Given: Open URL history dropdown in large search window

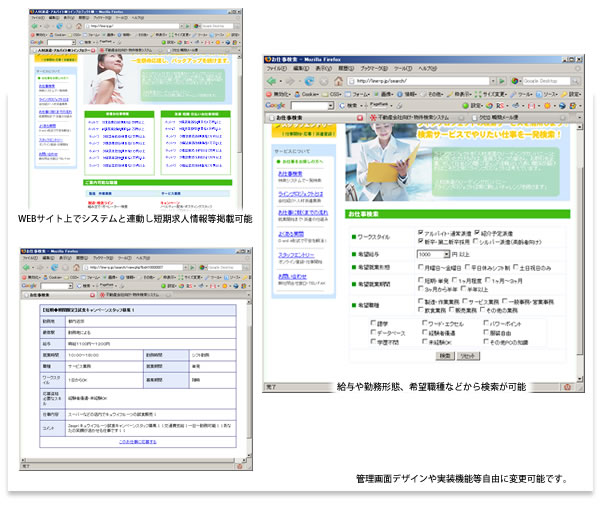Looking at the screenshot, I should [493, 81].
